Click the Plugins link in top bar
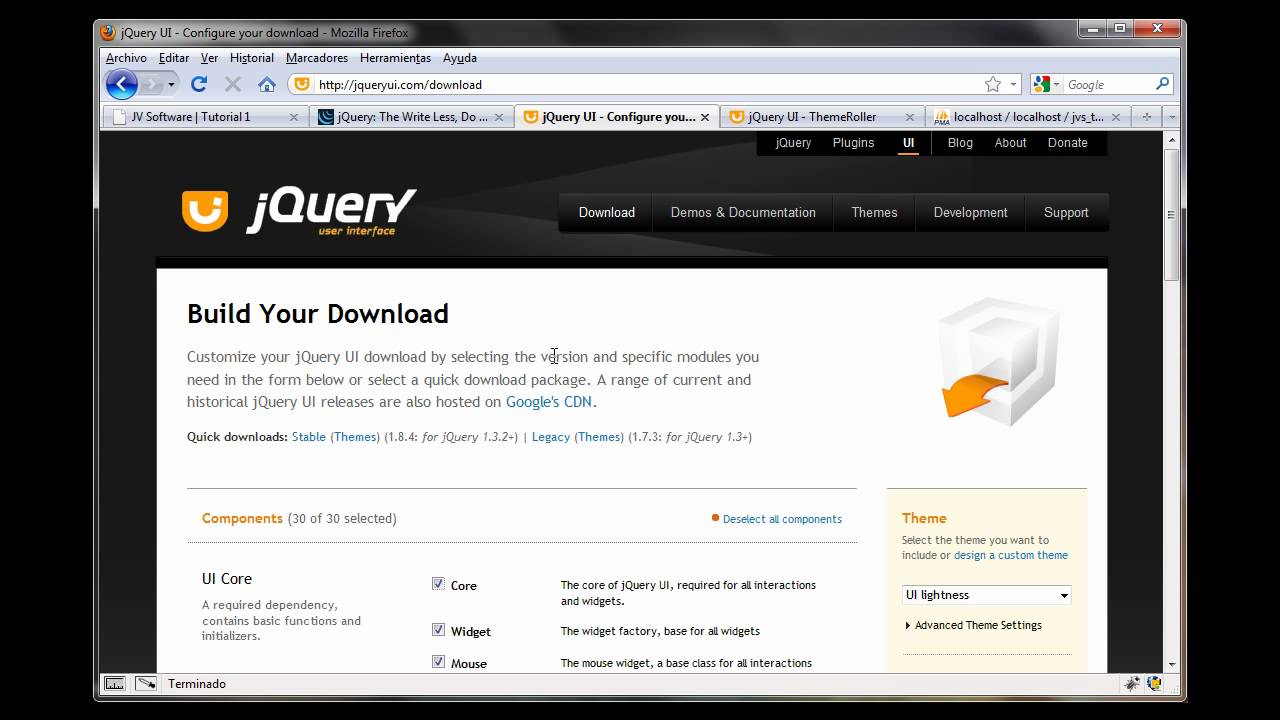1280x720 pixels. pos(853,143)
